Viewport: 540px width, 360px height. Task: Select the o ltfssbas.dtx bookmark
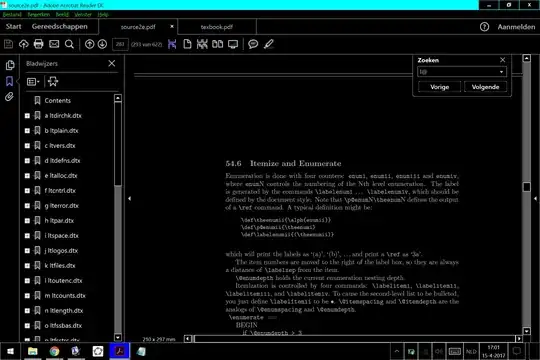coord(63,326)
